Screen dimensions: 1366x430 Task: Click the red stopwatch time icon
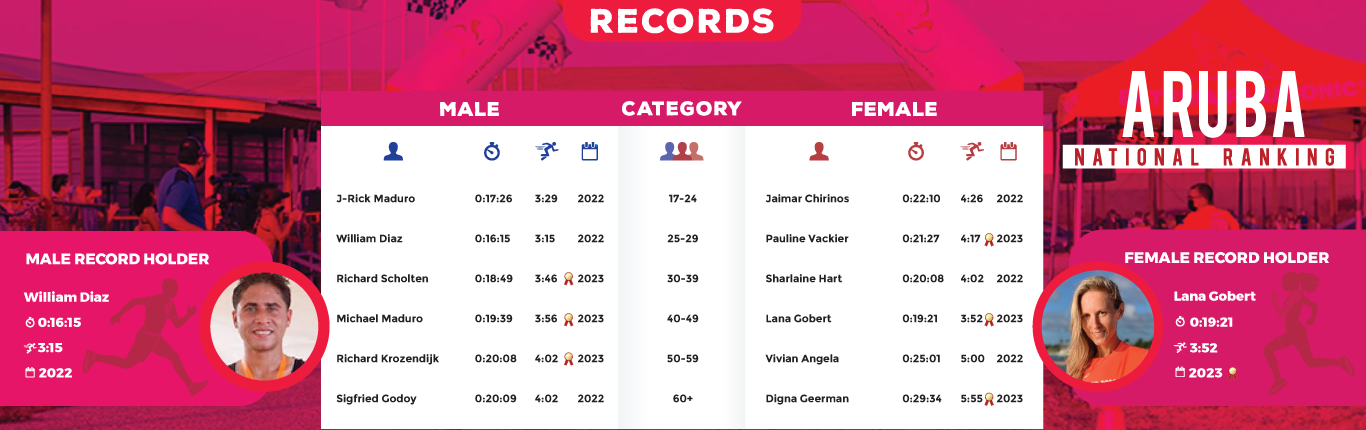coord(916,151)
